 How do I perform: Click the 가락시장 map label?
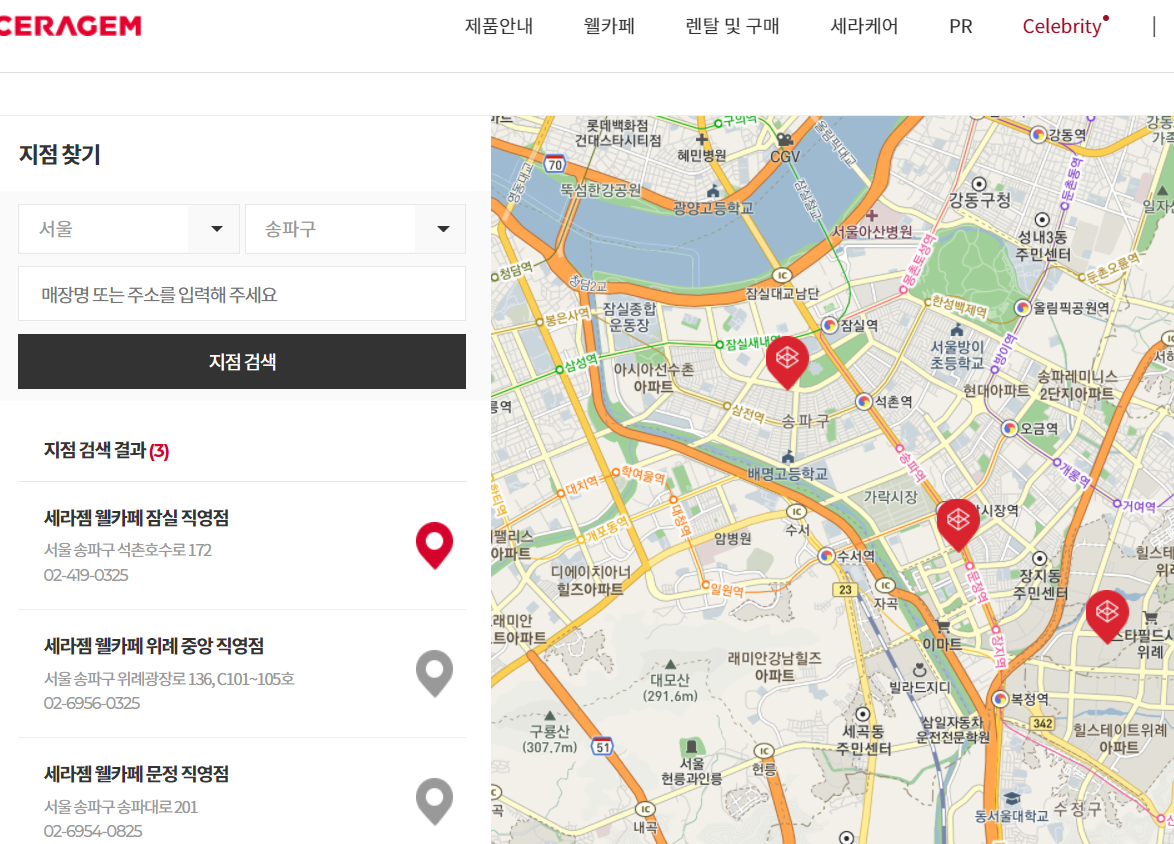(890, 497)
